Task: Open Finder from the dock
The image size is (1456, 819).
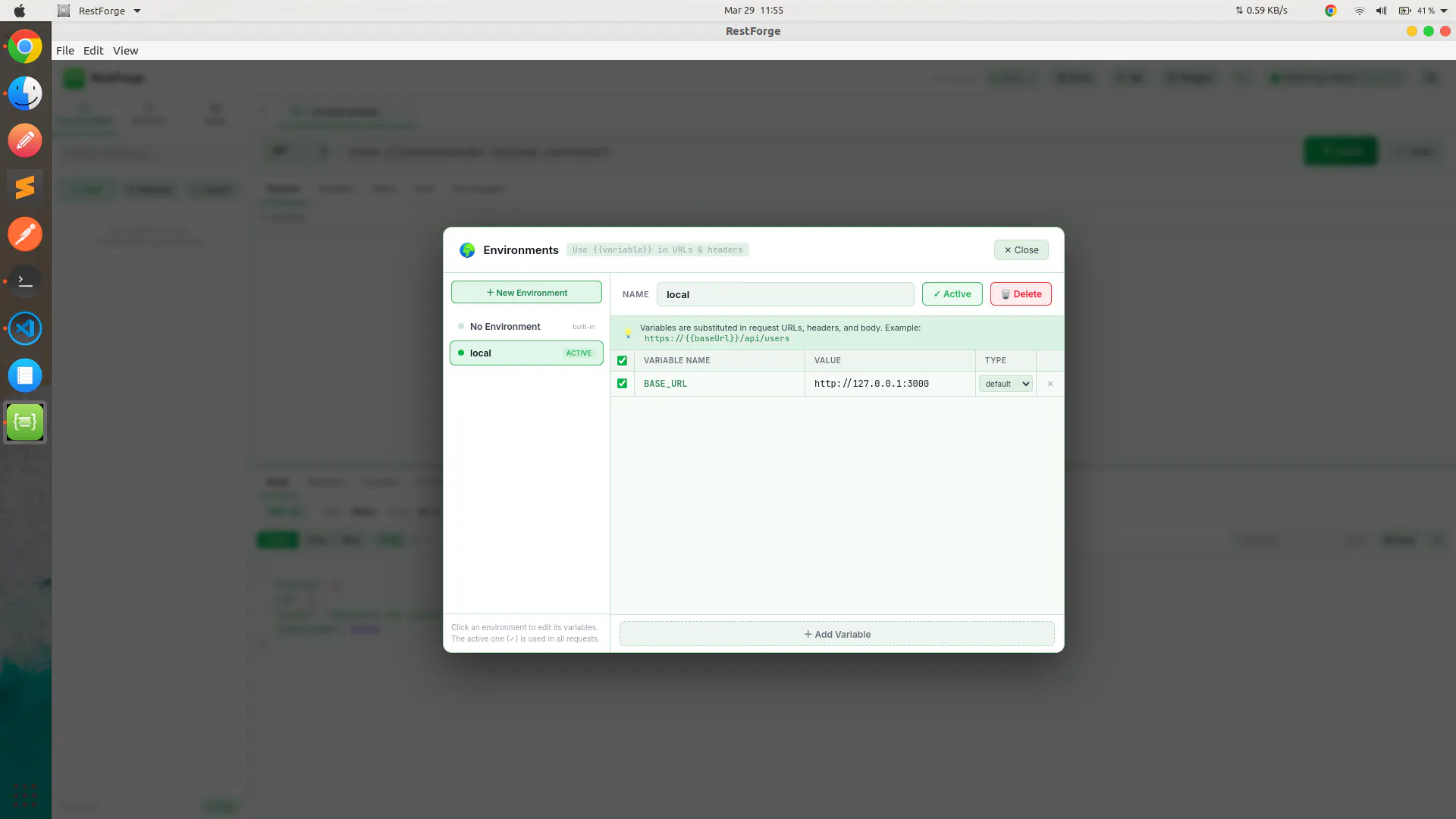Action: pos(25,94)
